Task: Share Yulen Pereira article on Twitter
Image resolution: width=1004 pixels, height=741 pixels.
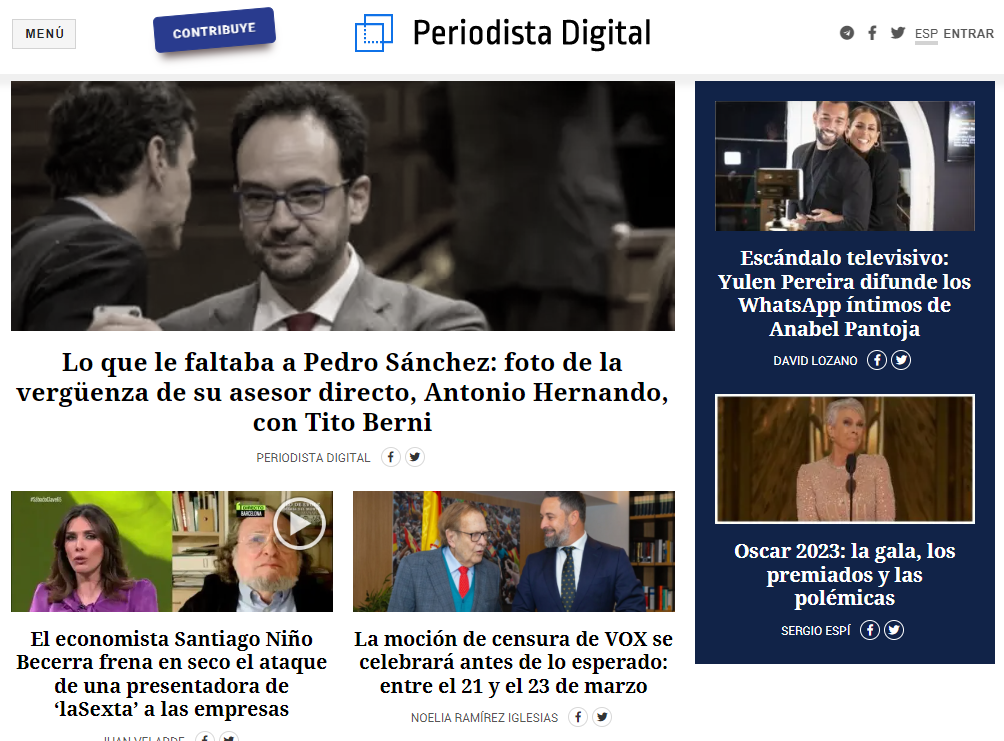Action: coord(901,360)
